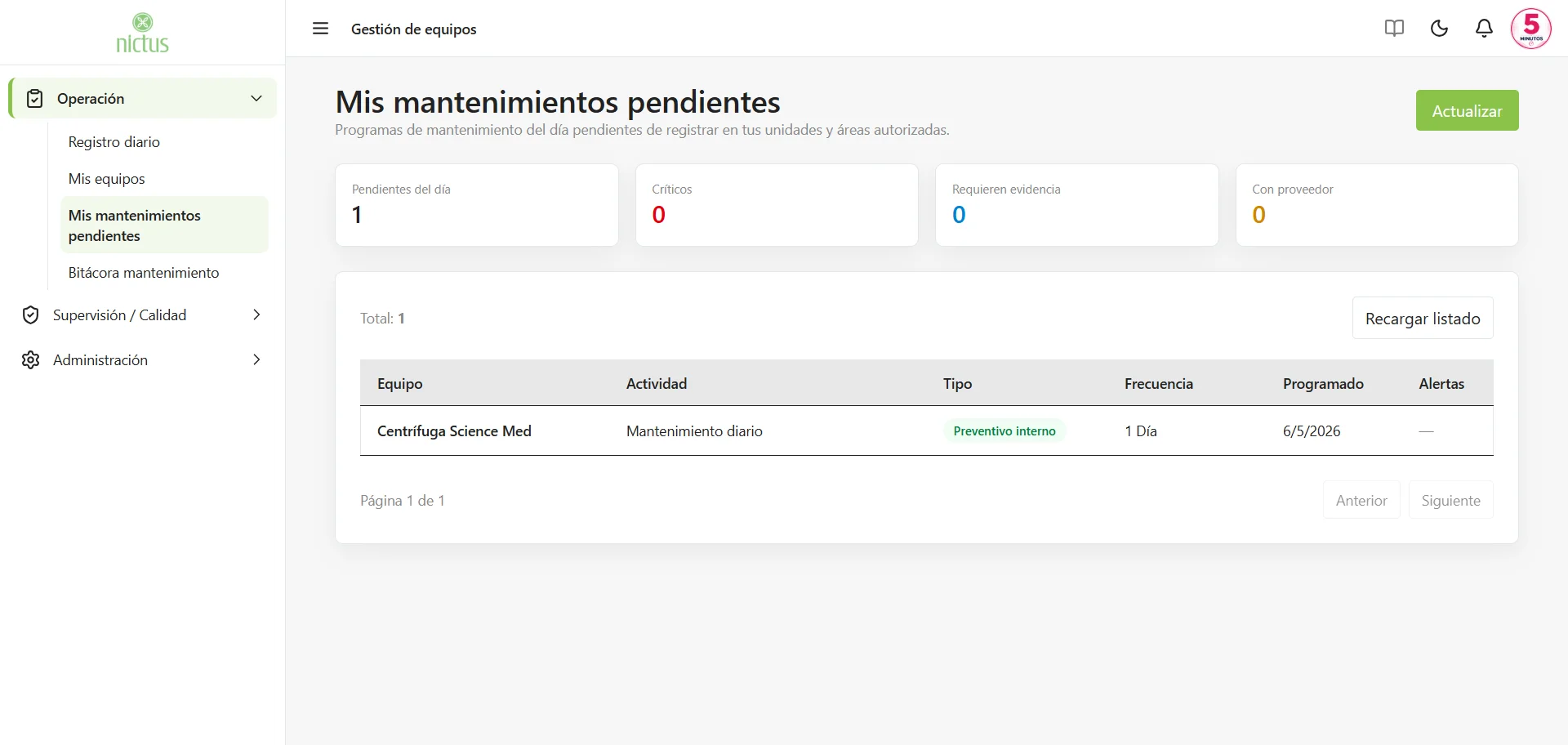The image size is (1568, 745).
Task: Click Recargar listado button
Action: tap(1423, 319)
